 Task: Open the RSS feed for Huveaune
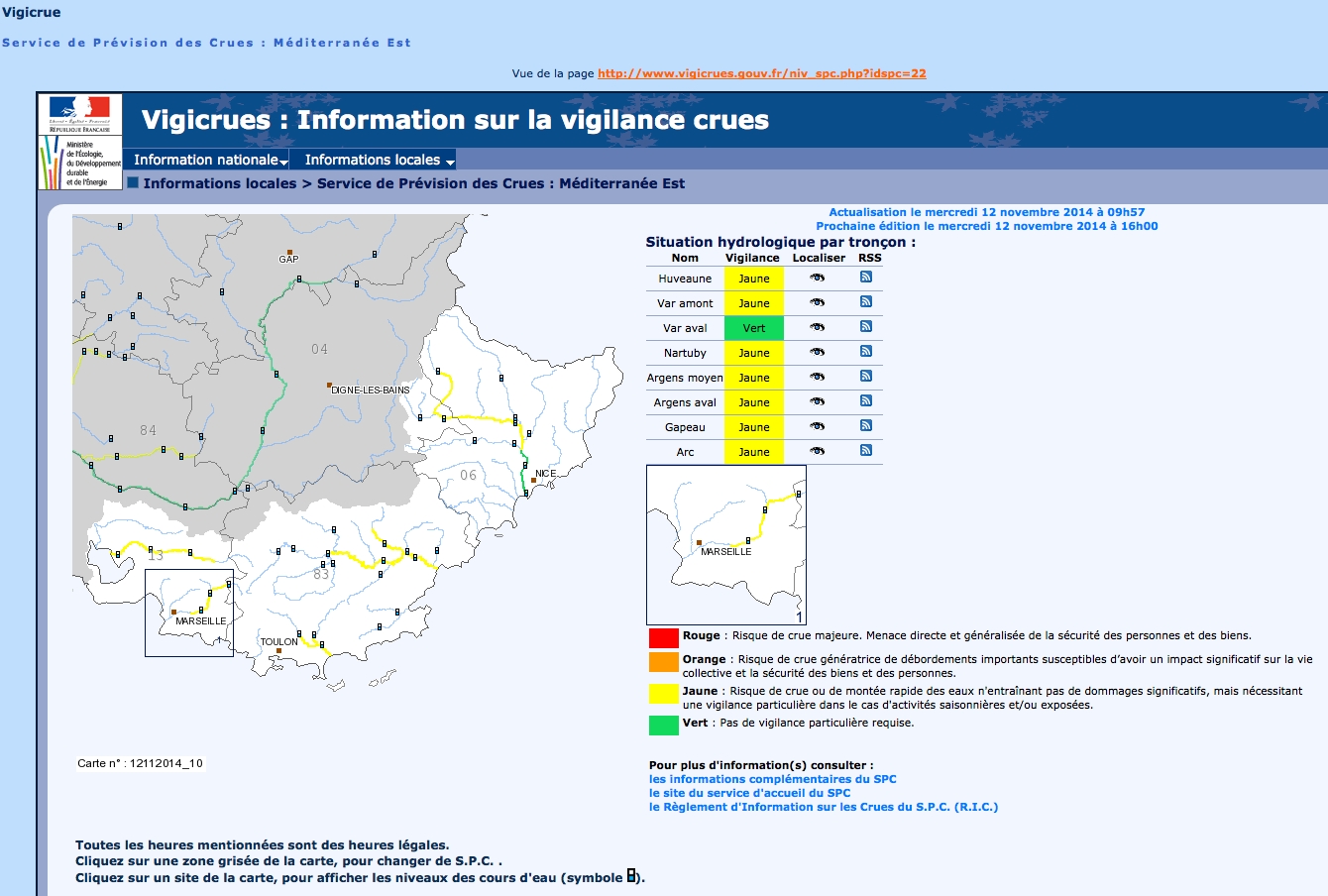(866, 277)
